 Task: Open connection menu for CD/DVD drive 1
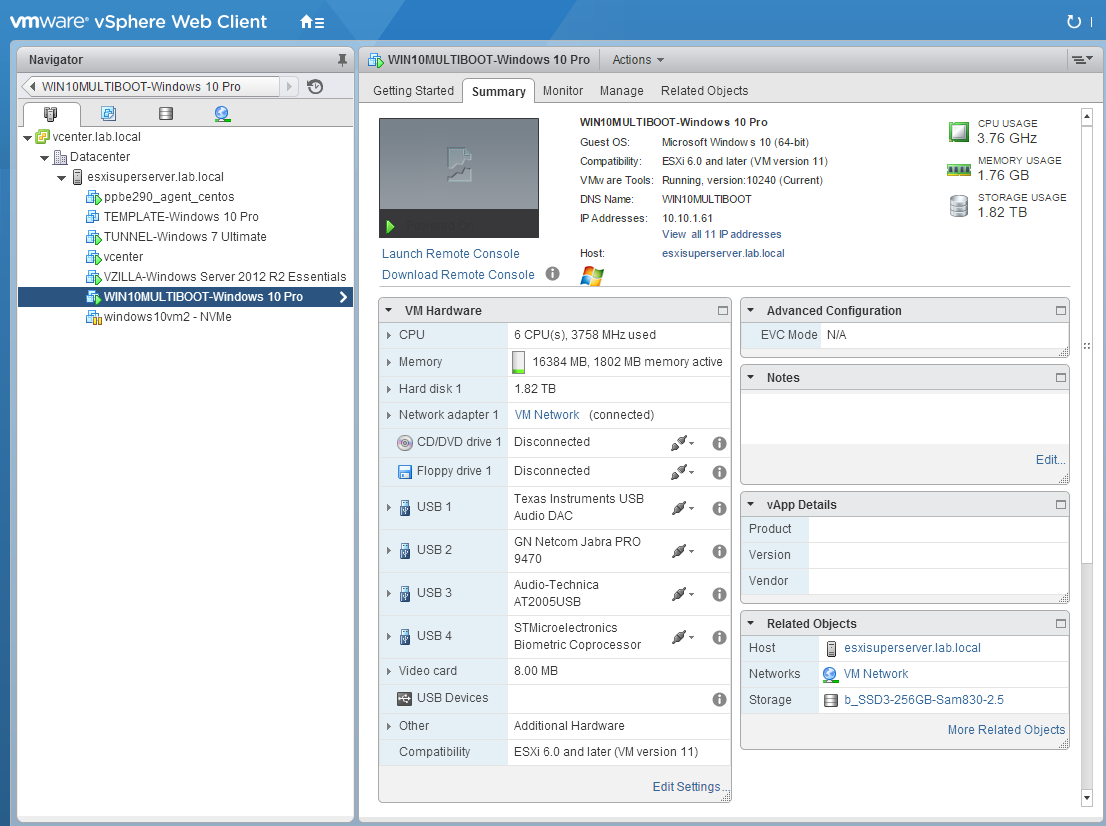(x=682, y=442)
